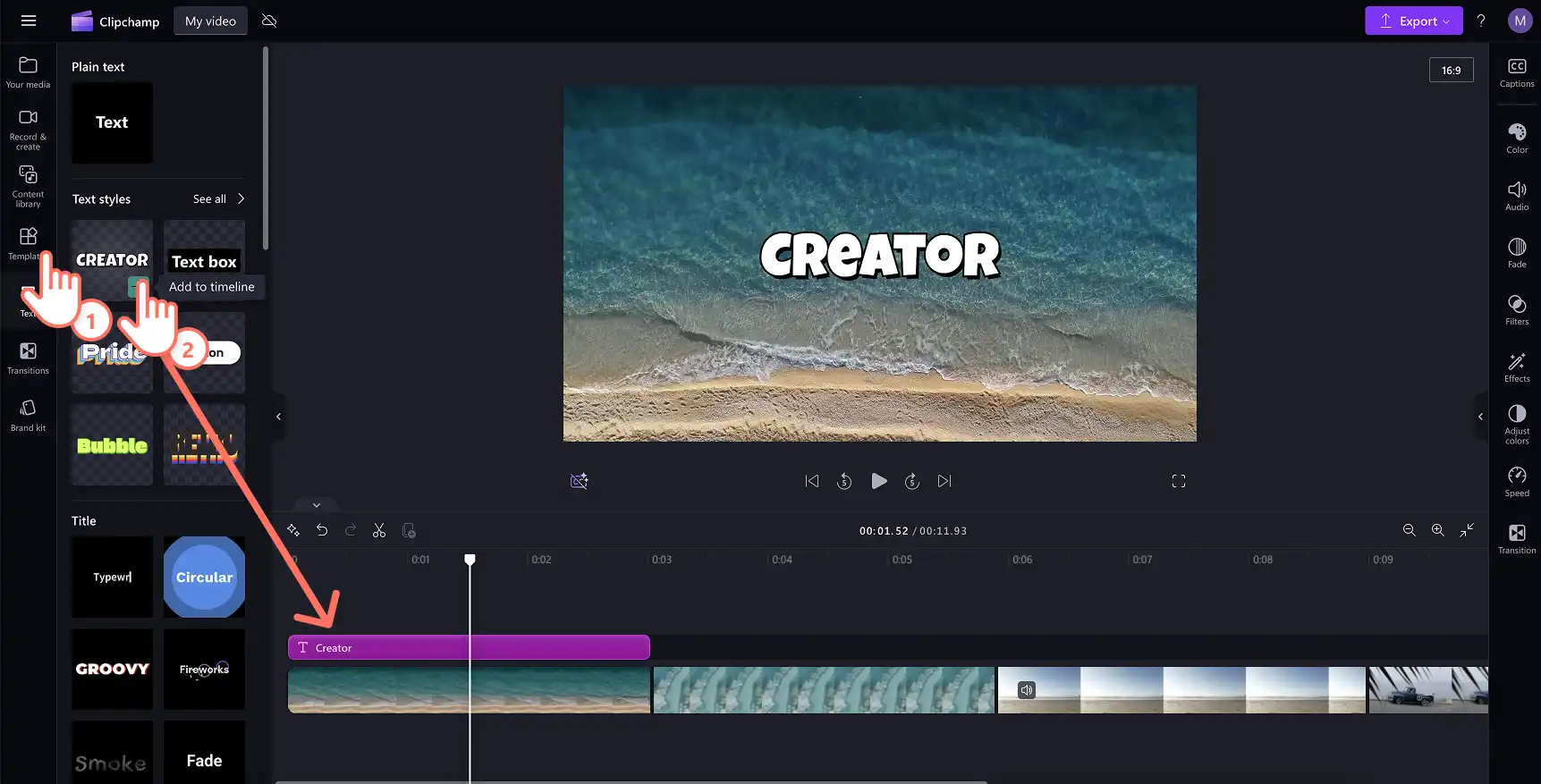Open the Transitions sidebar tab

tap(29, 358)
